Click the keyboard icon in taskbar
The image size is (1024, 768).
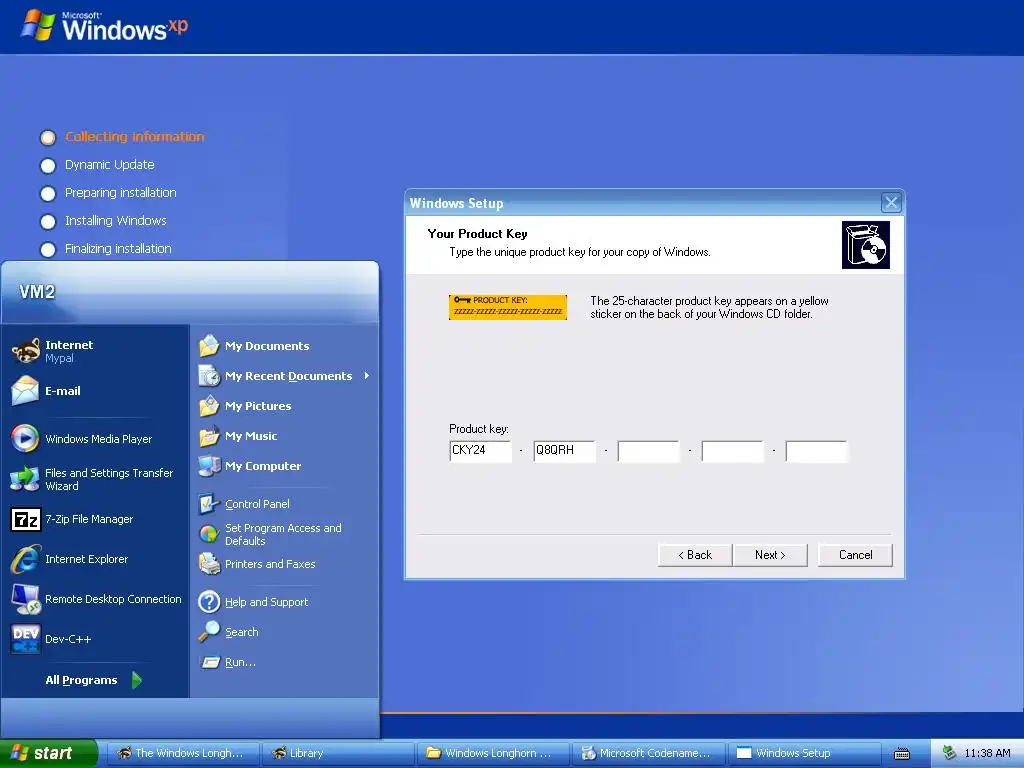pos(902,754)
